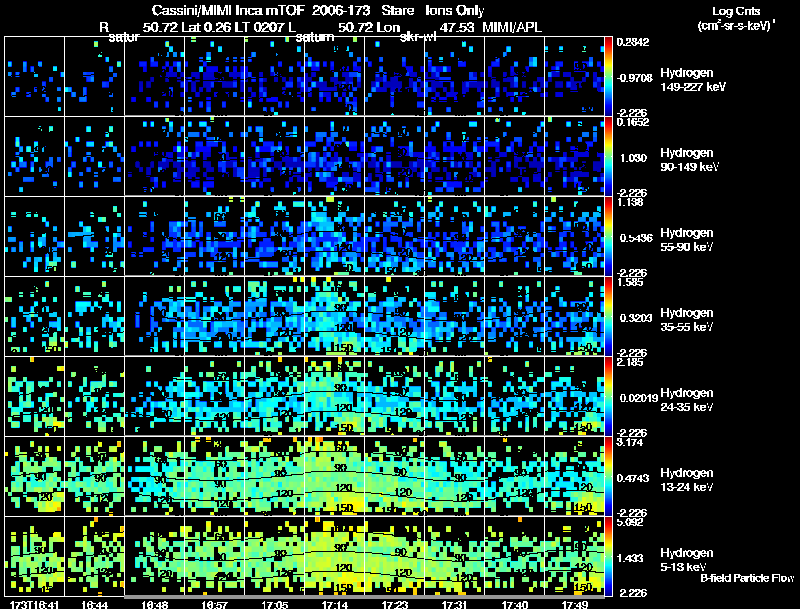Click the Hydrogen 13-24 keV color scale bar
This screenshot has height=609, width=800.
click(608, 477)
